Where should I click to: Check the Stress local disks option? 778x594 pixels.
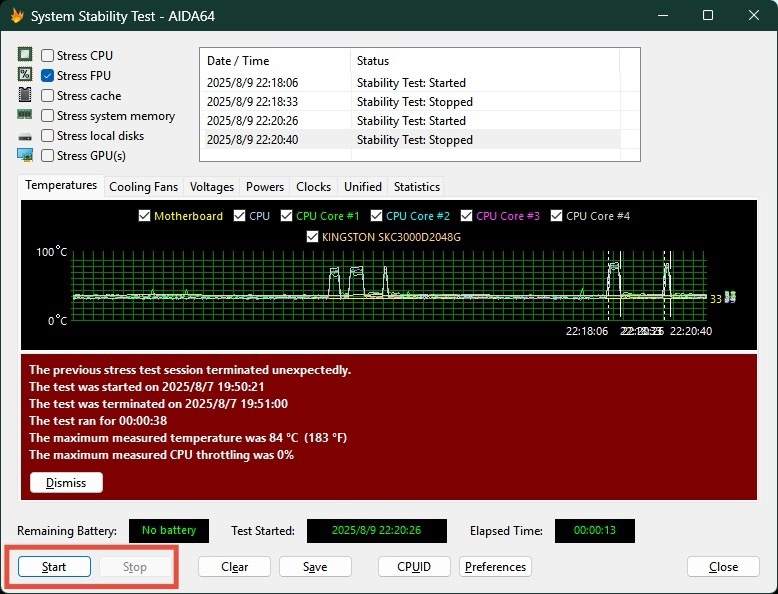(x=47, y=135)
